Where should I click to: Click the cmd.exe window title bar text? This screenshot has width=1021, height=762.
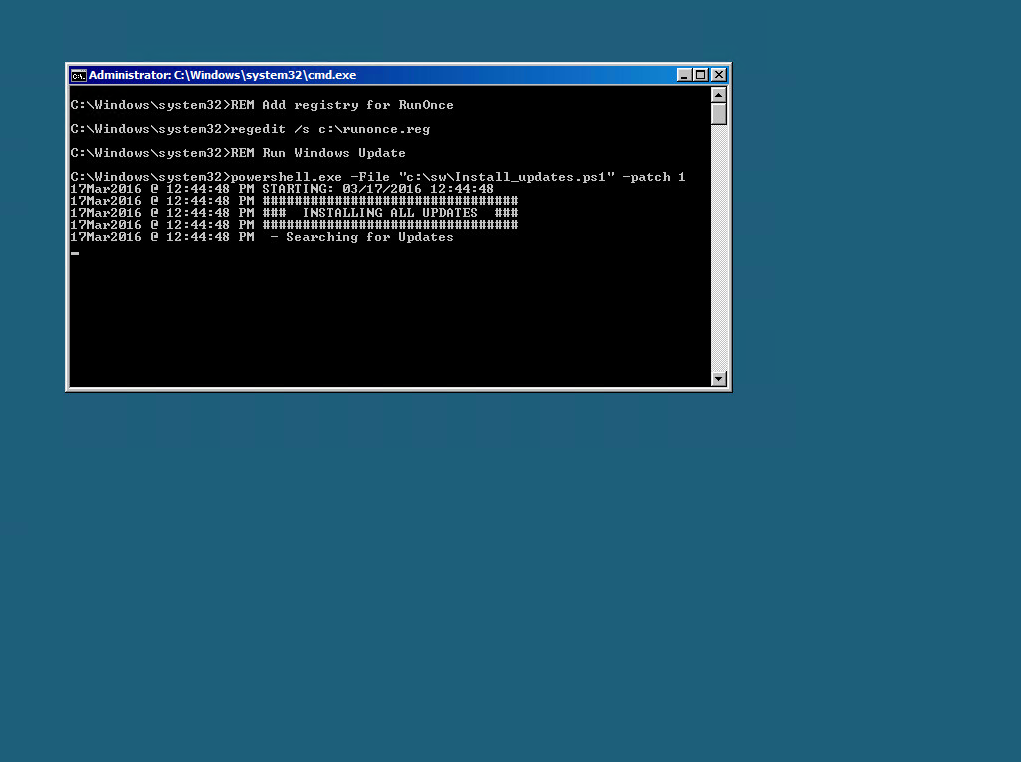pyautogui.click(x=222, y=75)
